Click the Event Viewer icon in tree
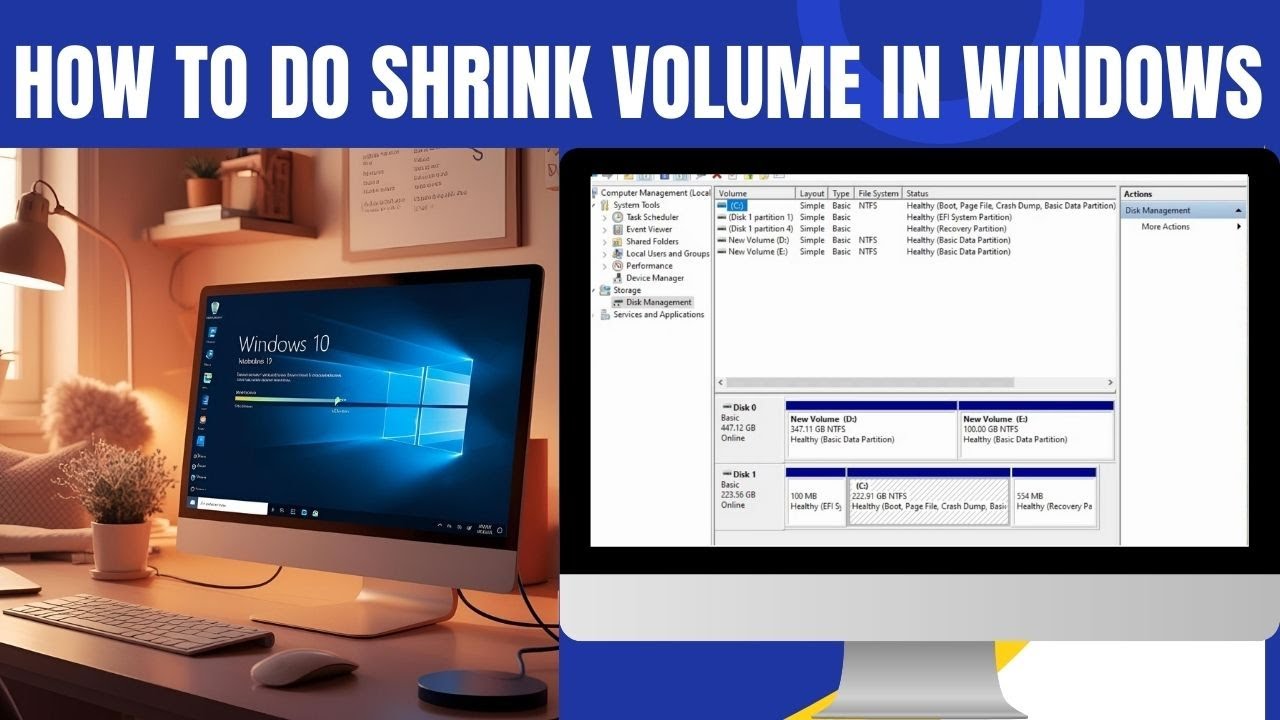The height and width of the screenshot is (720, 1280). tap(618, 229)
